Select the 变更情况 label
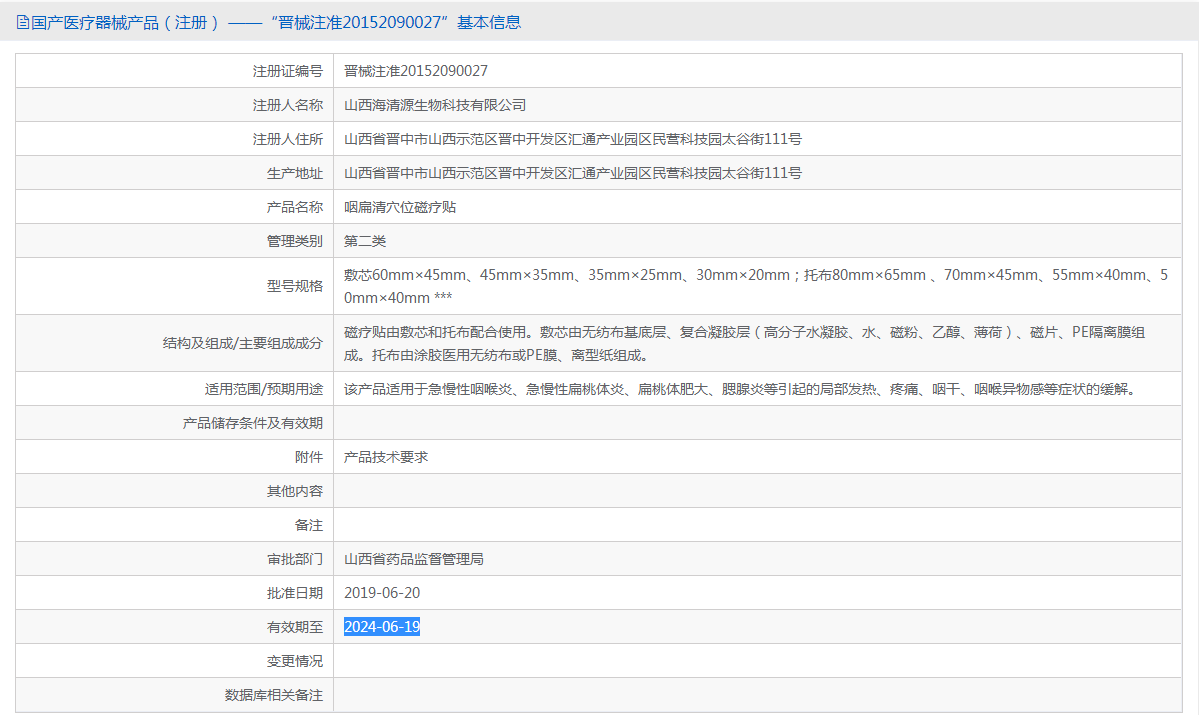The width and height of the screenshot is (1199, 715). (294, 661)
